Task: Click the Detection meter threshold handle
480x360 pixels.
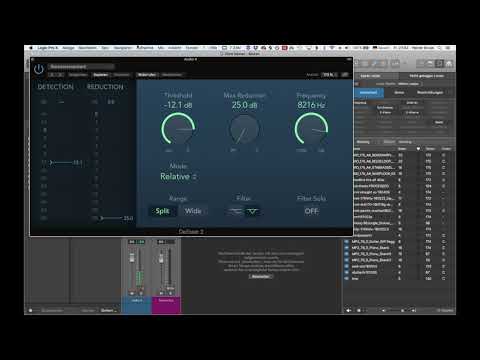Action: click(52, 163)
